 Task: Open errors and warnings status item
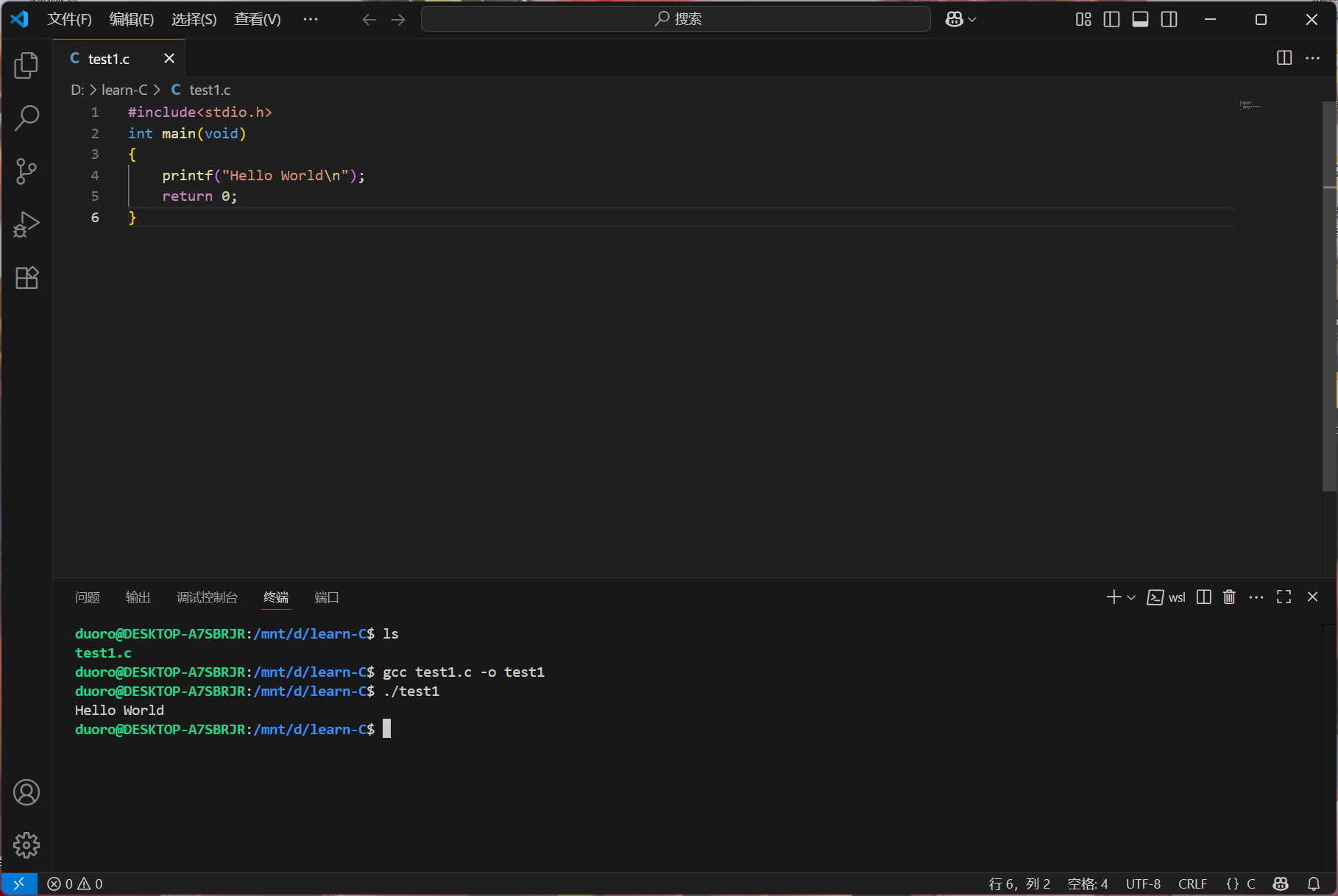pos(75,883)
